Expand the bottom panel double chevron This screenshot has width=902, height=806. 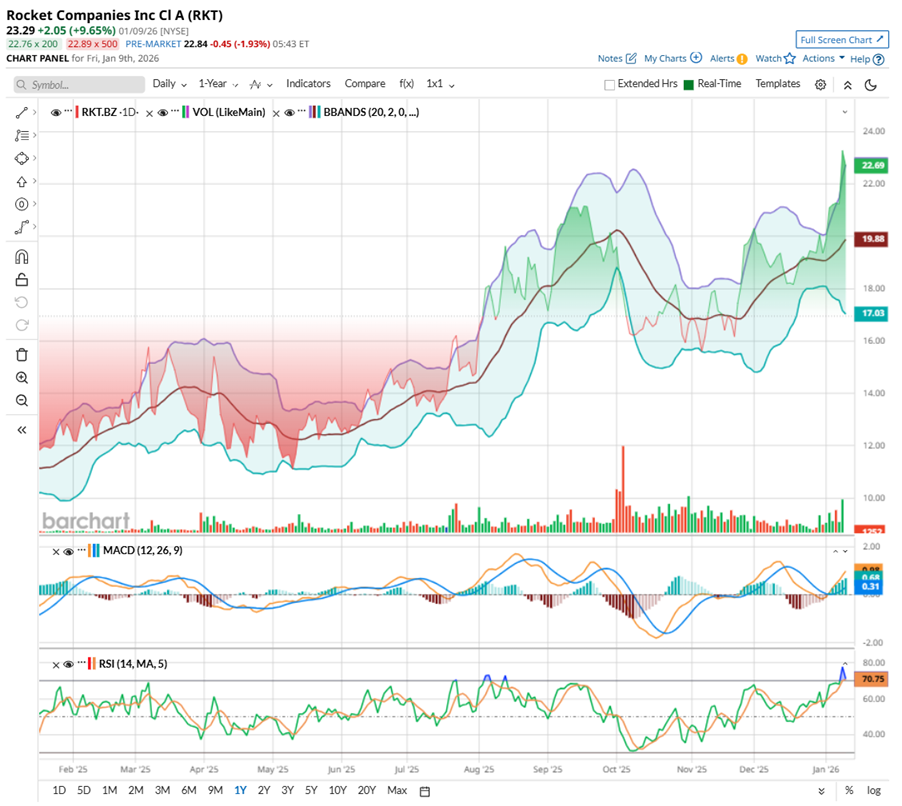821,791
